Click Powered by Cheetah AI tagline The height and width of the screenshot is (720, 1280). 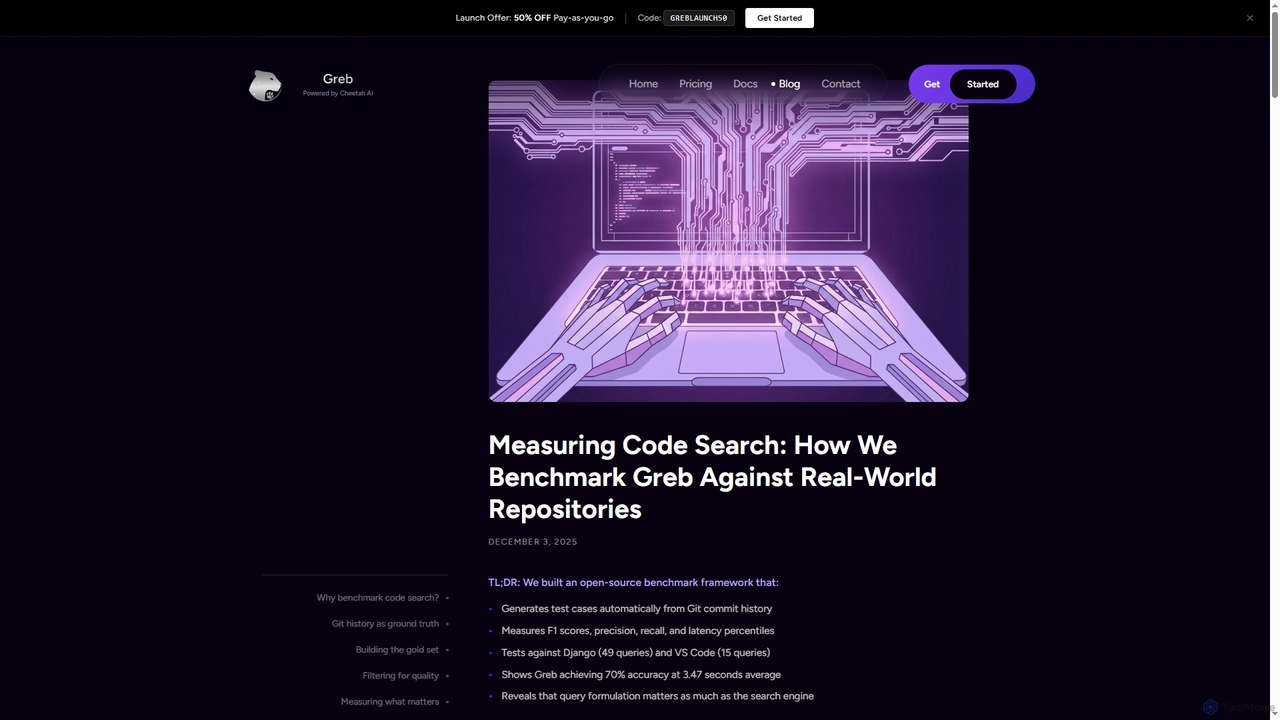(x=338, y=93)
